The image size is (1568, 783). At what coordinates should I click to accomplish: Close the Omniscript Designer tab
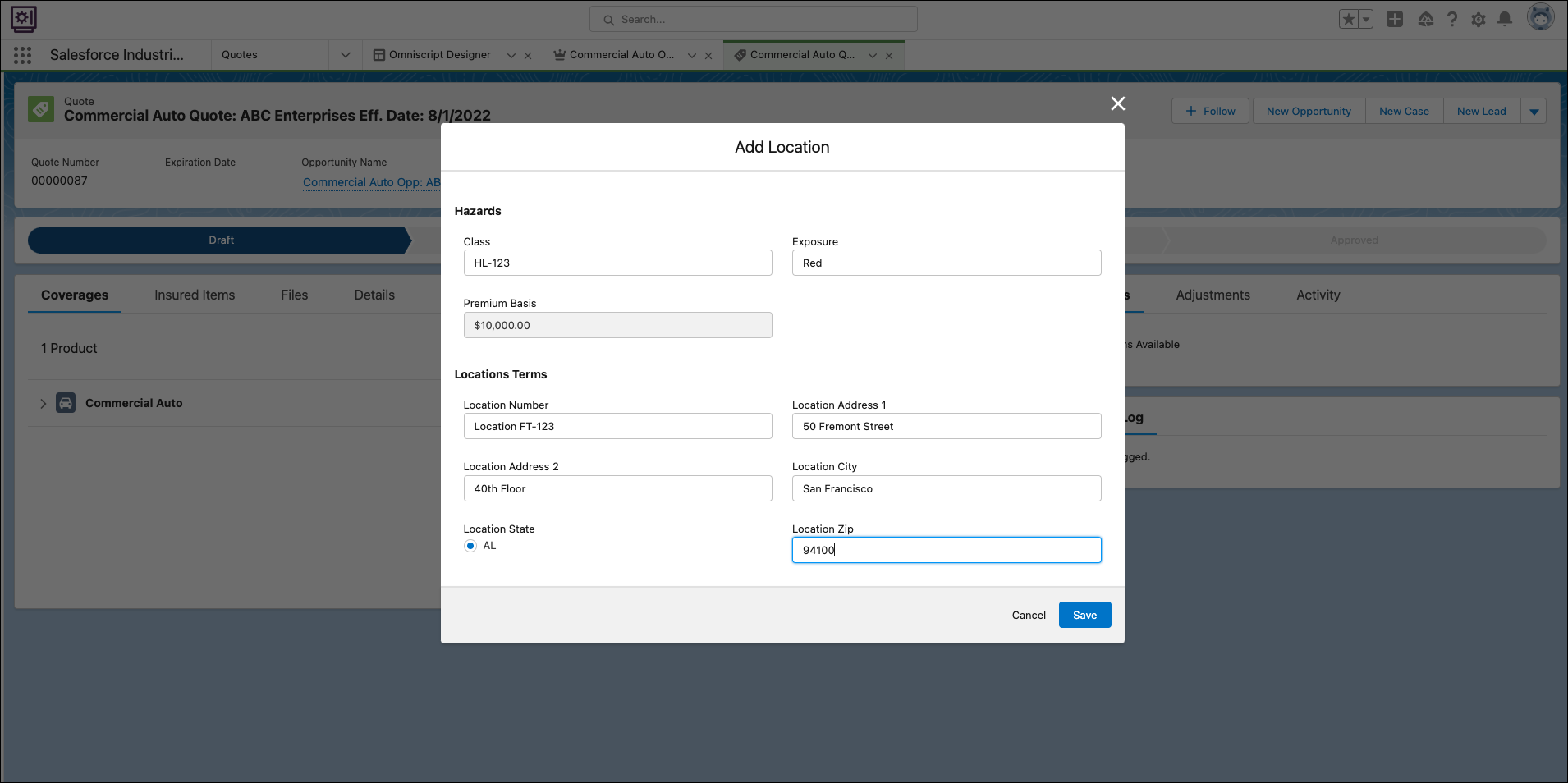(x=528, y=56)
